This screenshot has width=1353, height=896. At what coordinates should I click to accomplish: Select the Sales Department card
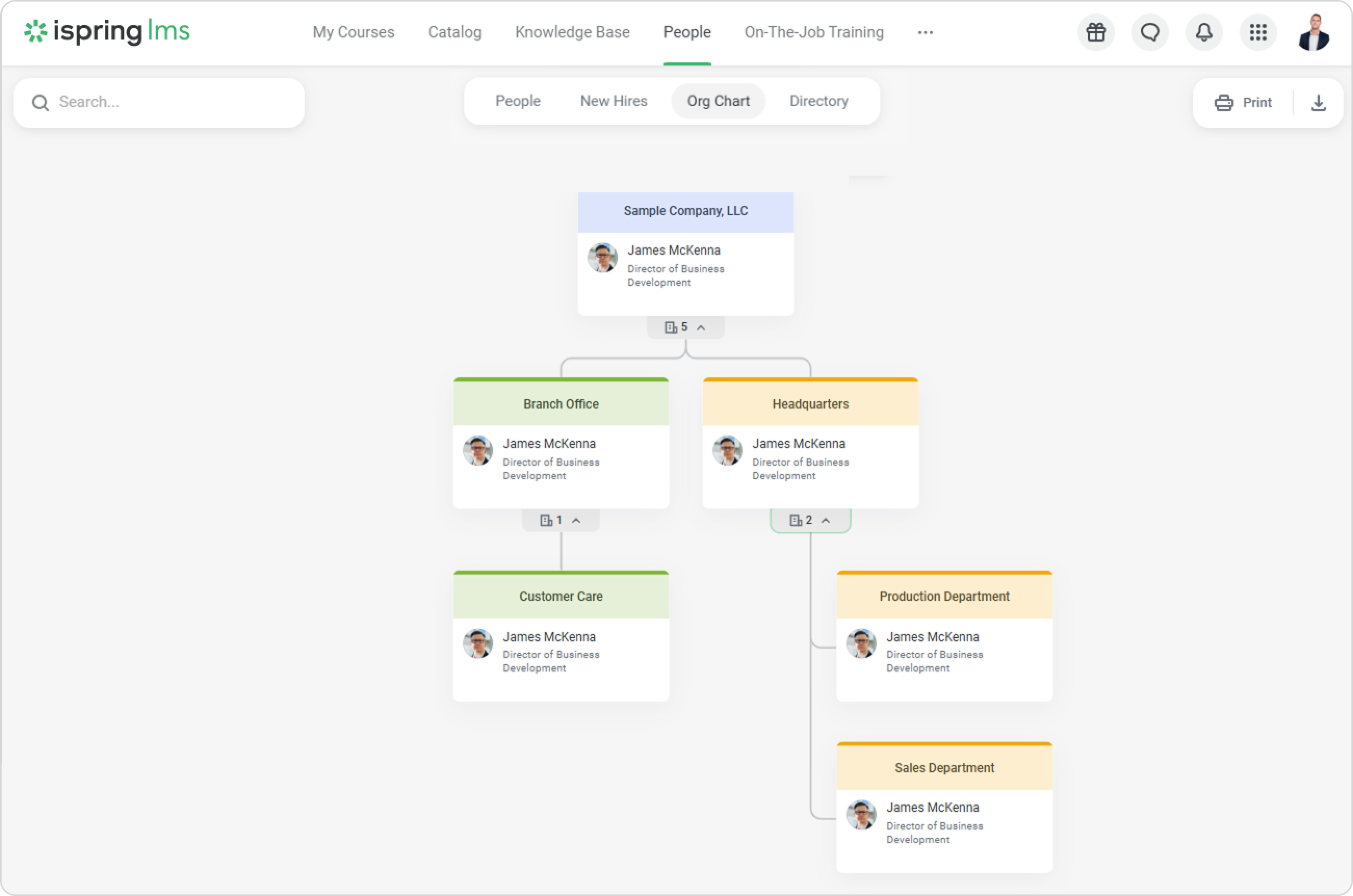[x=944, y=768]
